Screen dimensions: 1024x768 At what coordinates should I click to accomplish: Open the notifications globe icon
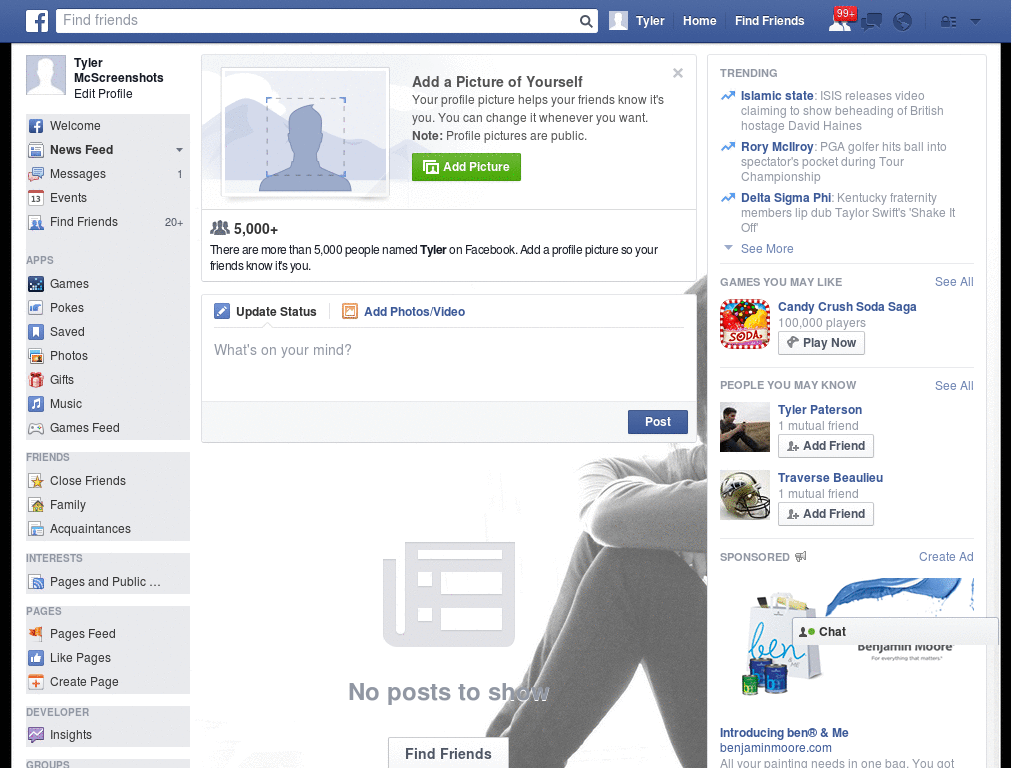[903, 22]
